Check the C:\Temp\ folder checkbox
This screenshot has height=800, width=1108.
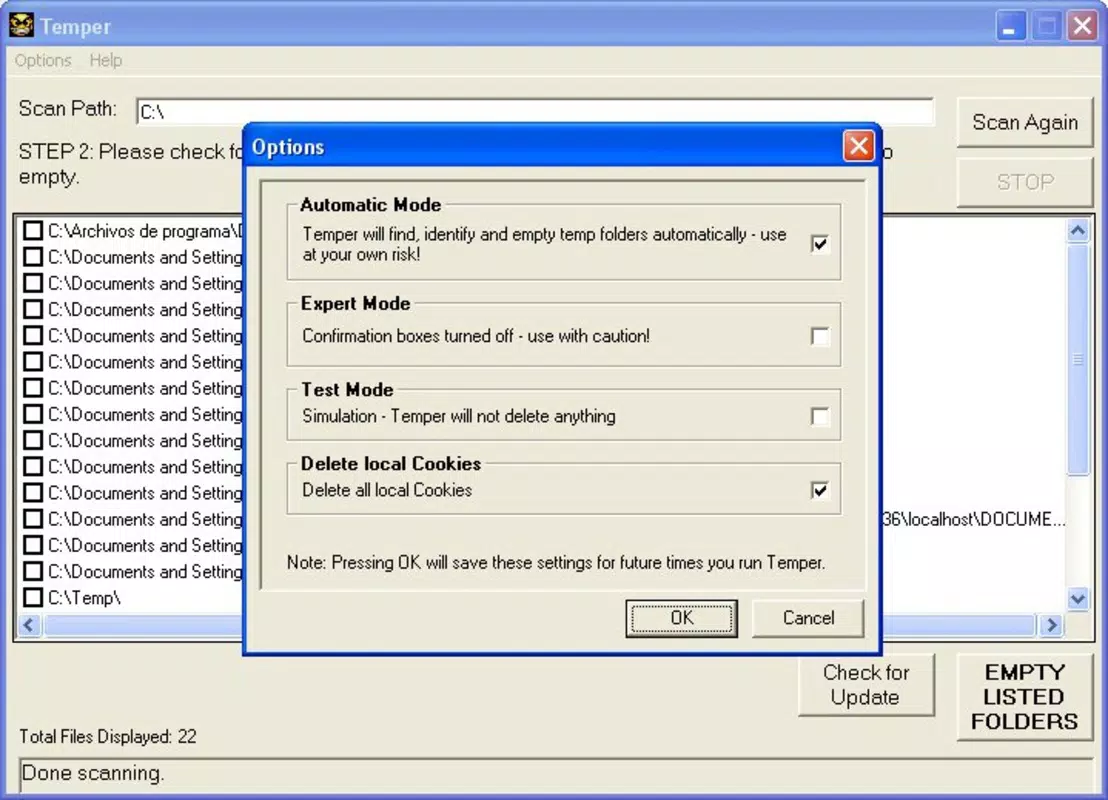point(33,598)
